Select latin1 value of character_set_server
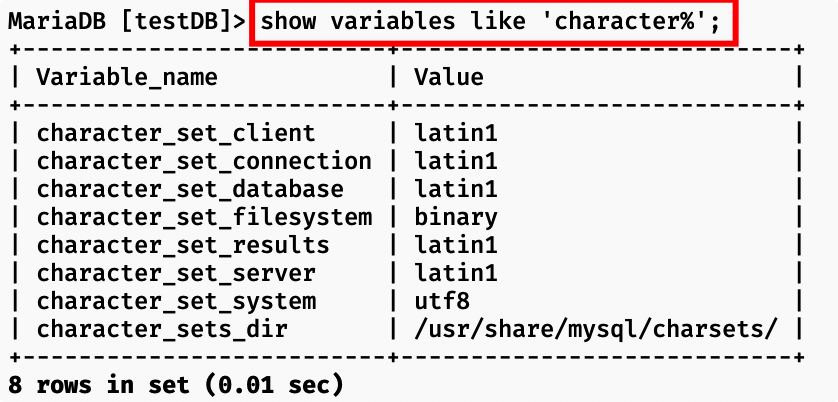 (x=456, y=273)
